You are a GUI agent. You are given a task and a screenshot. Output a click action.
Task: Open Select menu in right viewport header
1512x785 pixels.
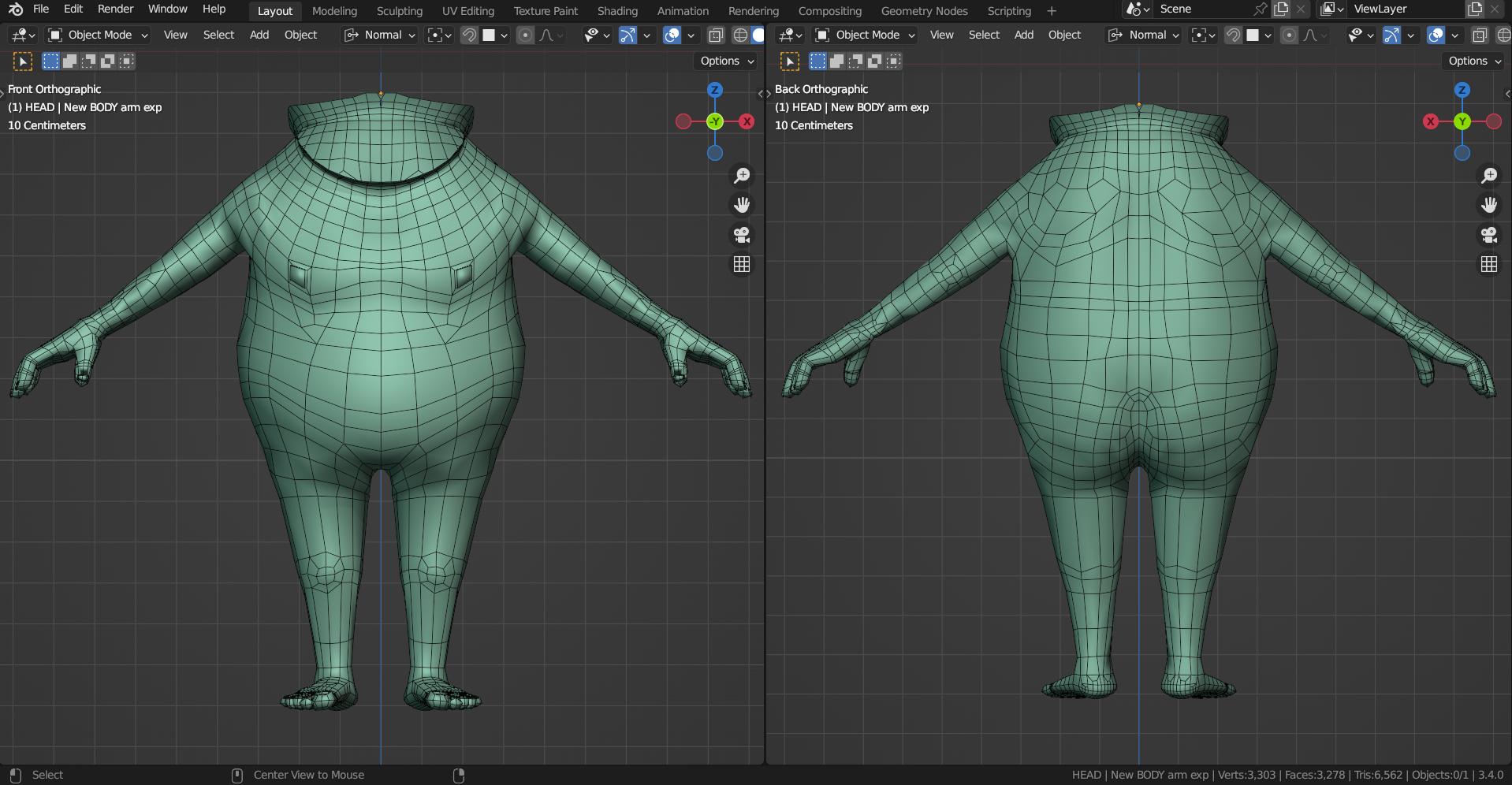pyautogui.click(x=984, y=35)
